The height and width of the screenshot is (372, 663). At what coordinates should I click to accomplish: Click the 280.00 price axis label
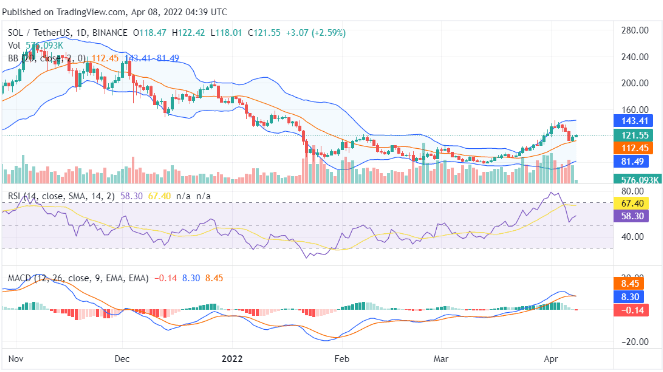pyautogui.click(x=635, y=30)
